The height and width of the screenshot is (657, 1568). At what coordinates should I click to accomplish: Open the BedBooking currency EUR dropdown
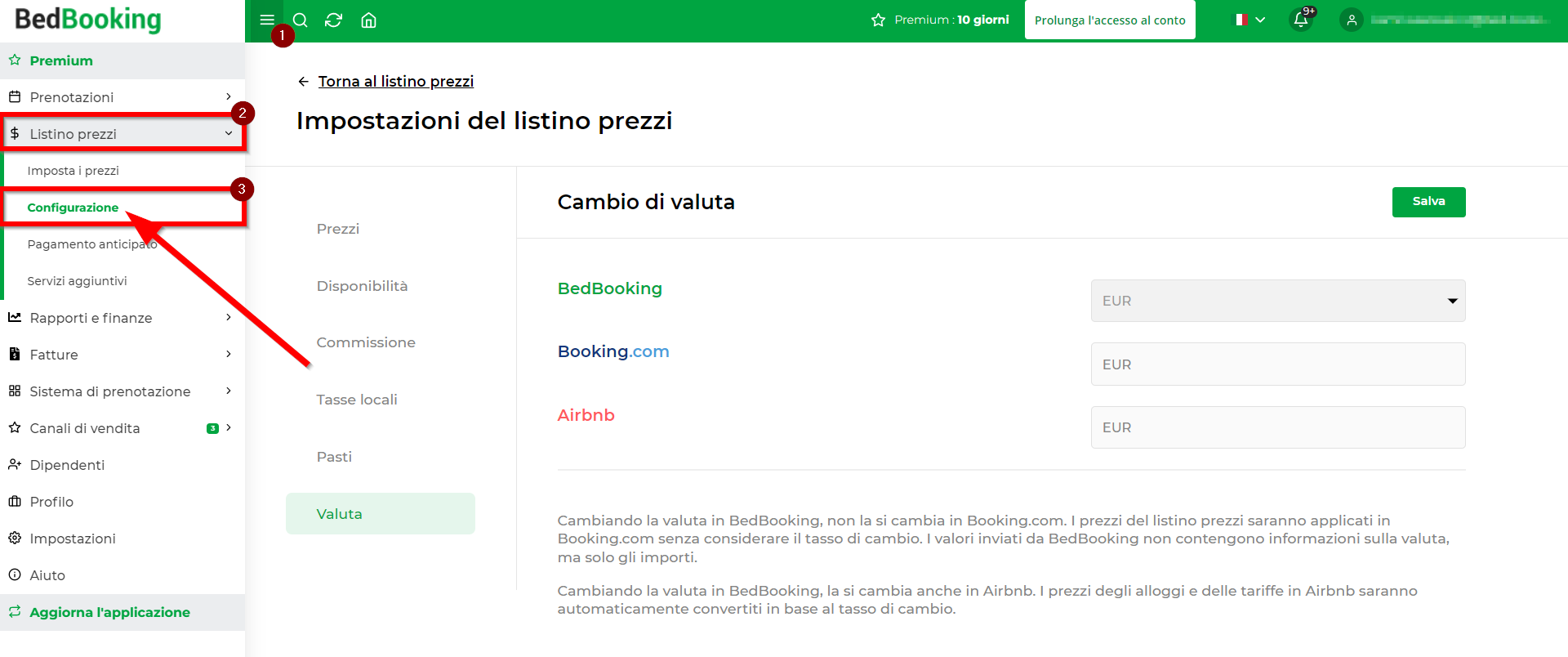click(1278, 301)
